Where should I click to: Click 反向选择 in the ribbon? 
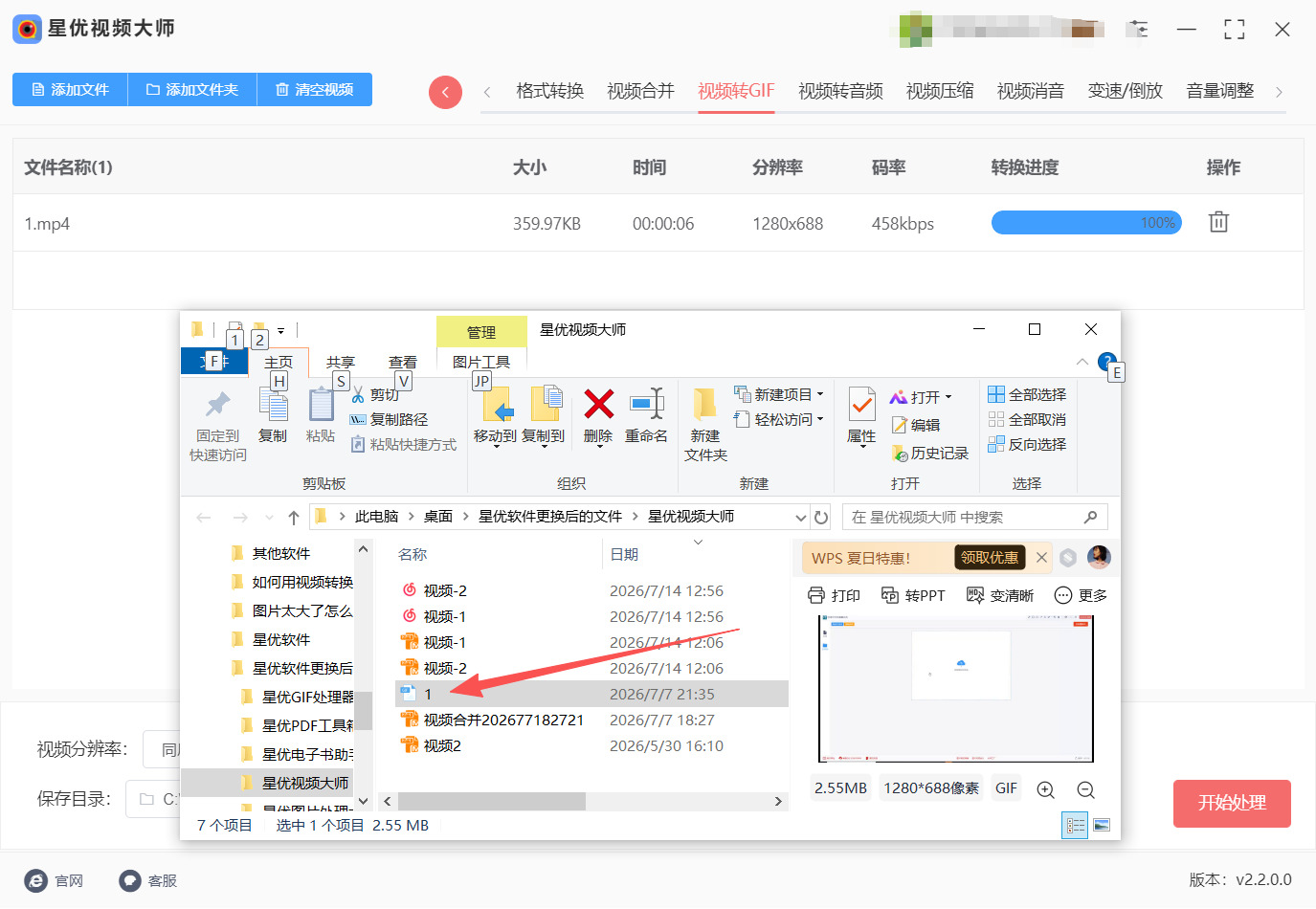click(x=1027, y=444)
